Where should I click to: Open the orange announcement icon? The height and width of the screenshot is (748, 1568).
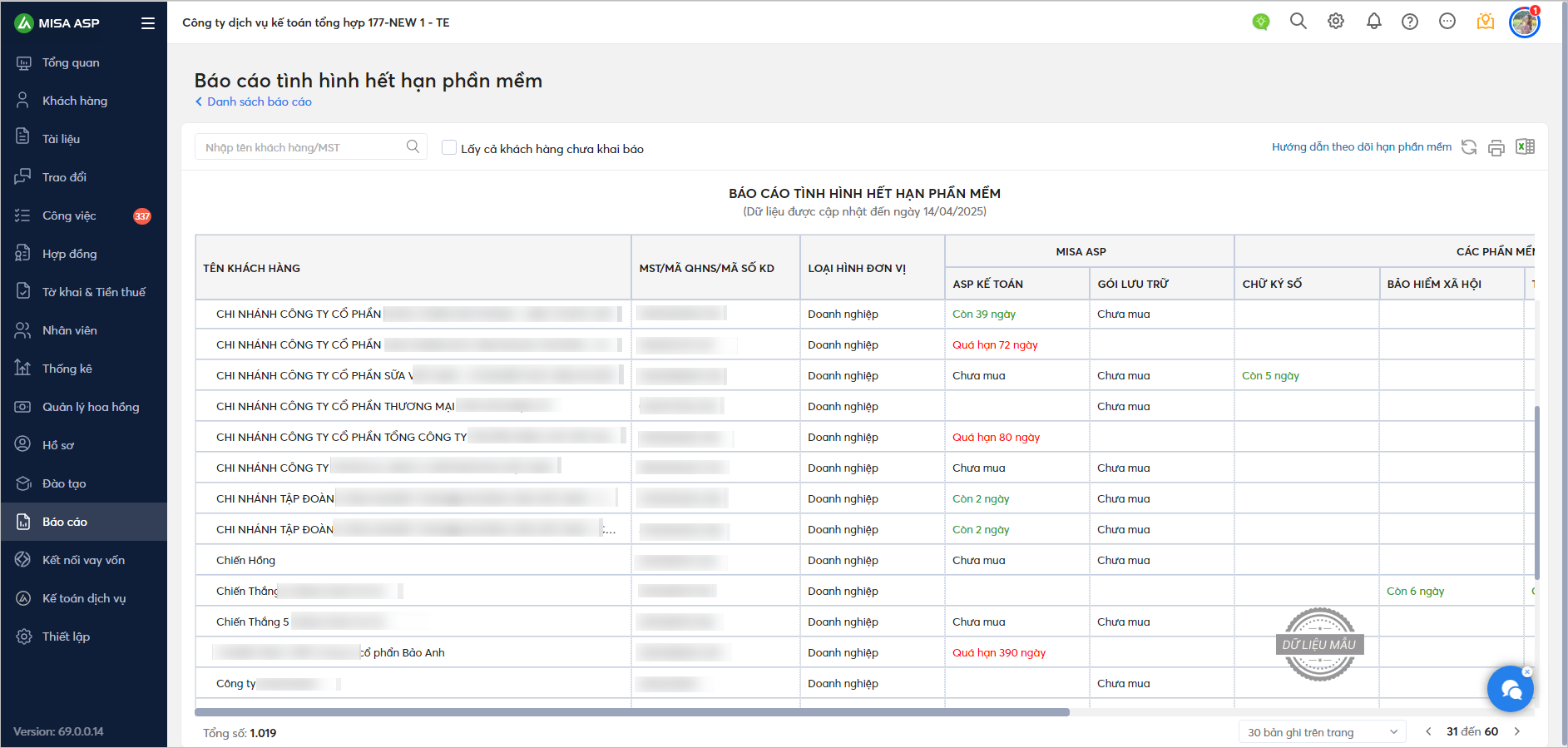tap(1486, 22)
